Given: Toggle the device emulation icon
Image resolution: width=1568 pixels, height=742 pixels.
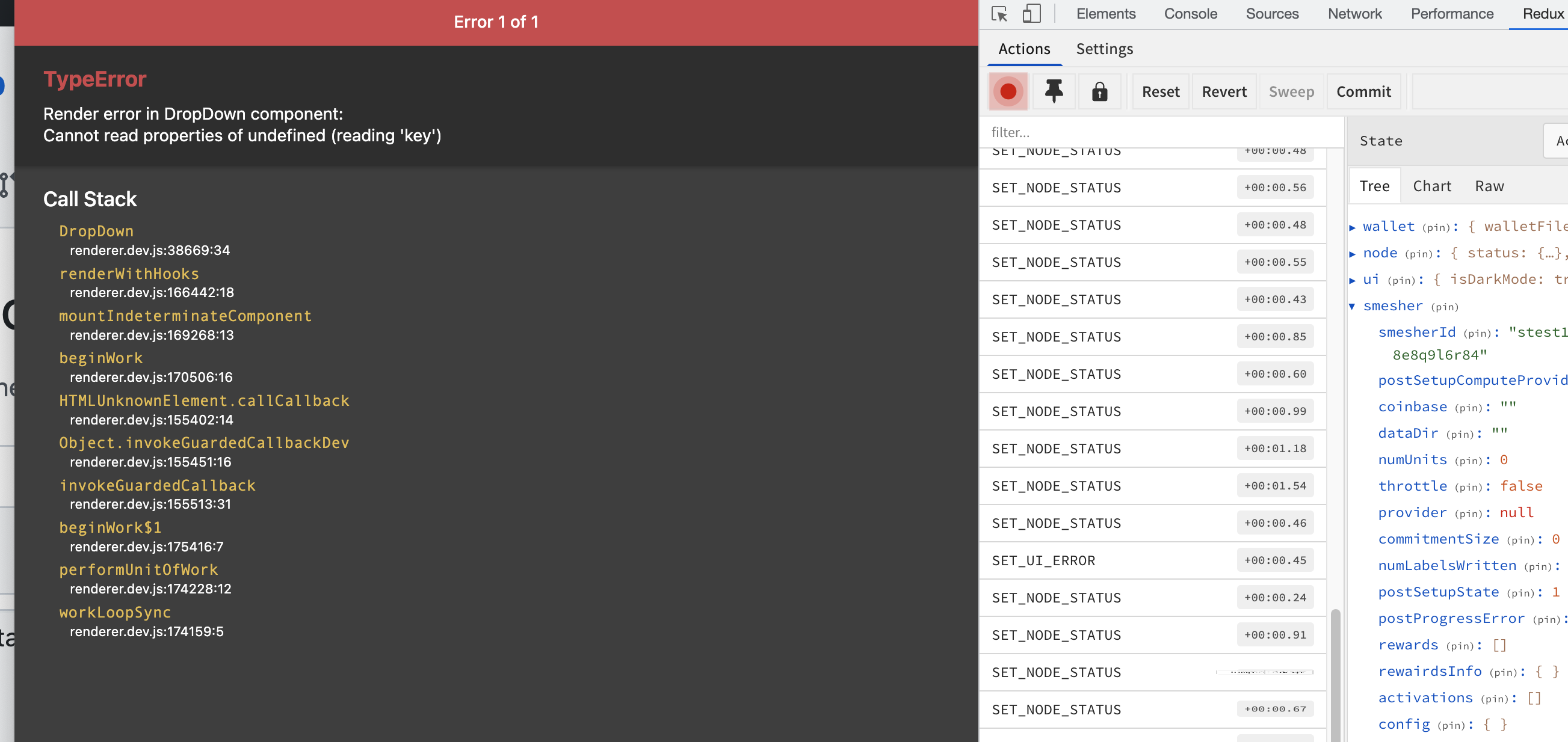Looking at the screenshot, I should click(1032, 13).
